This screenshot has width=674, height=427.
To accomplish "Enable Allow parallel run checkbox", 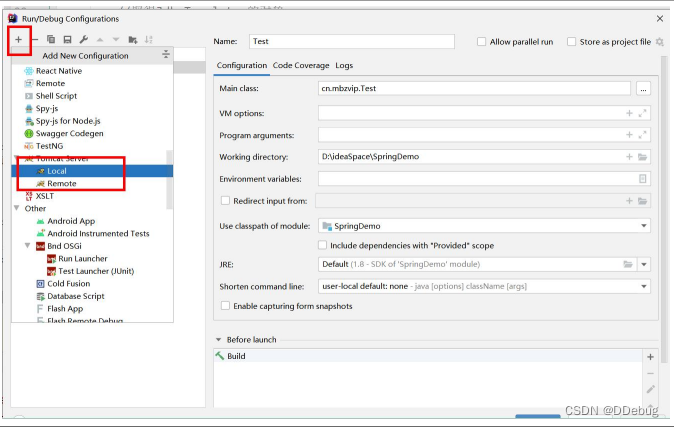I will (481, 42).
